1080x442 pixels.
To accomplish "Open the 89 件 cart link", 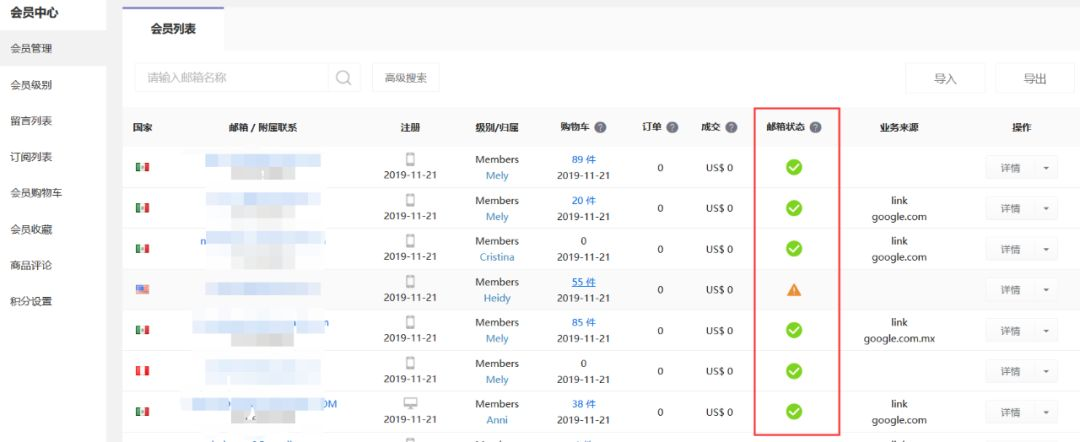I will (583, 159).
